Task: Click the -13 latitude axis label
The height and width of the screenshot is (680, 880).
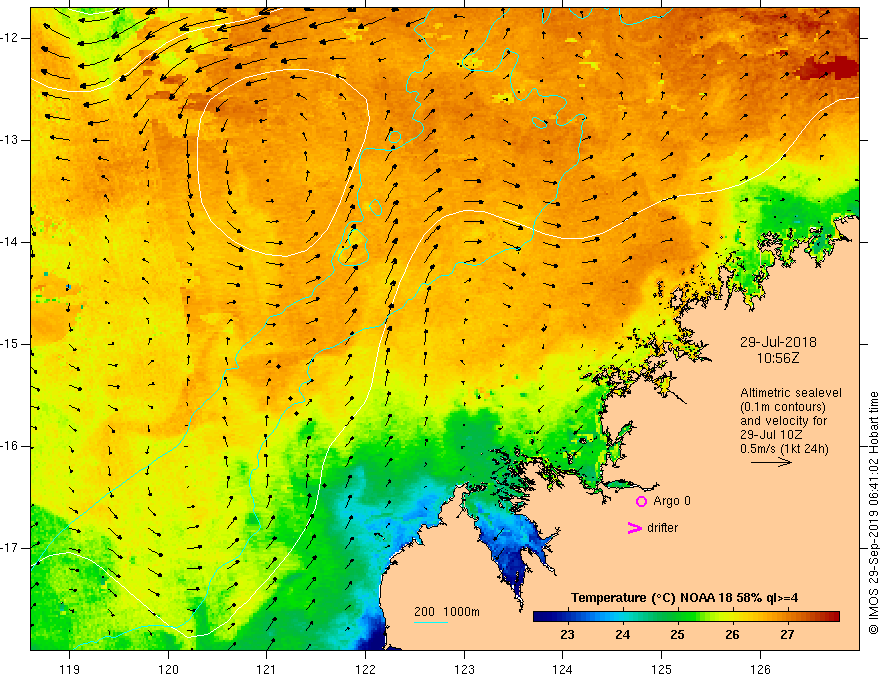Action: pos(11,140)
